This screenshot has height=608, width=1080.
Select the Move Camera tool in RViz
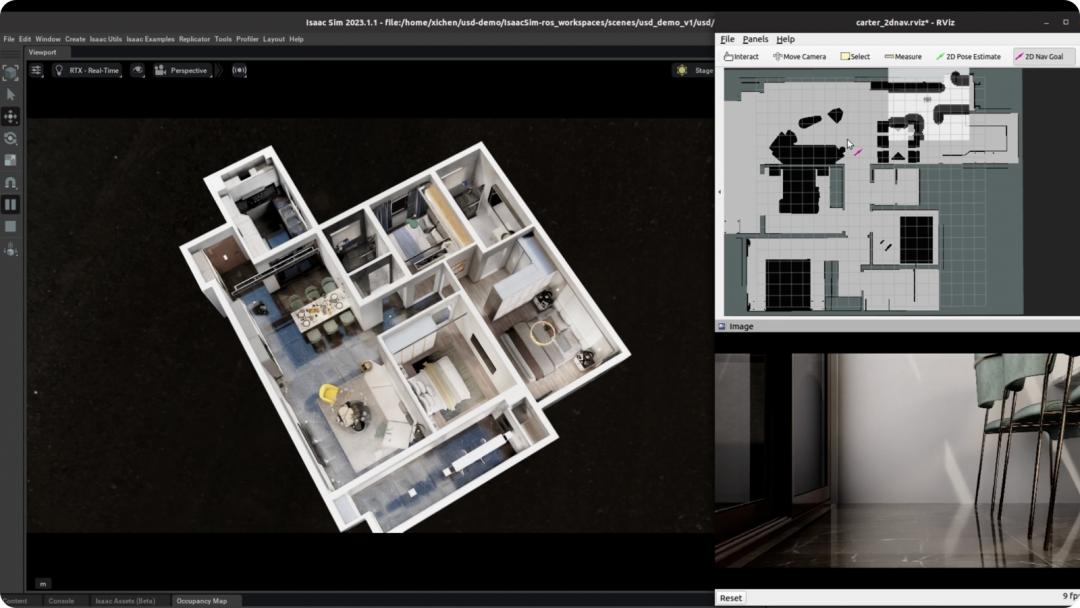[799, 56]
